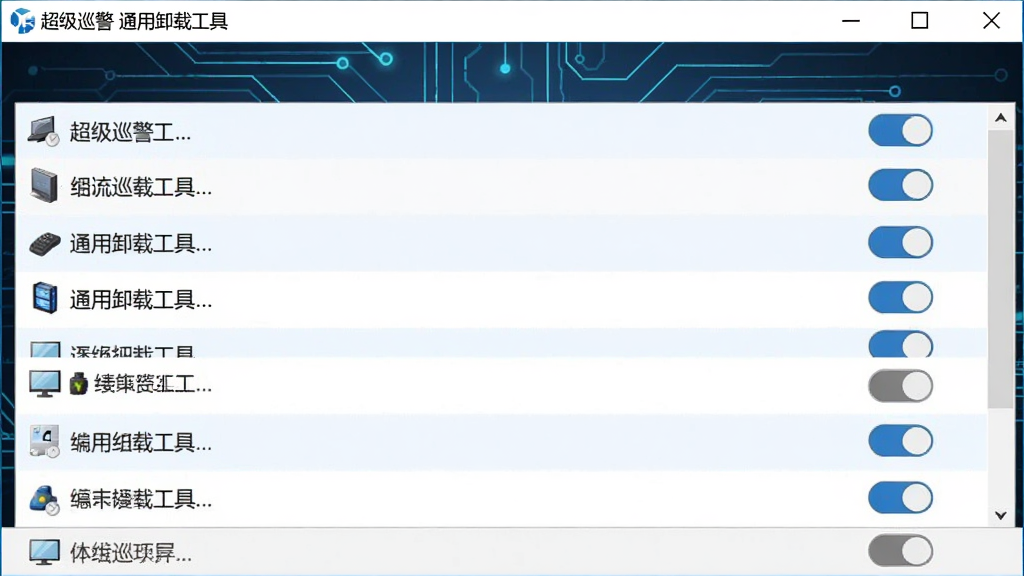1024x576 pixels.
Task: Enable the grey toggle in the bottle icon row
Action: 900,386
